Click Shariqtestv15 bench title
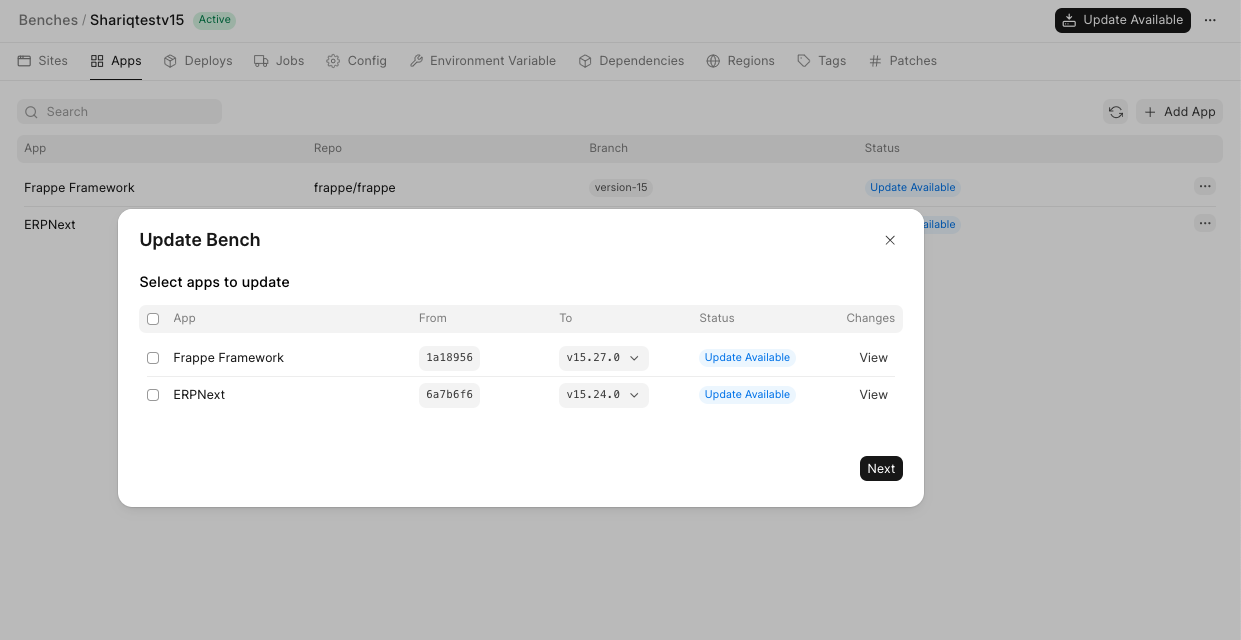The image size is (1241, 640). pyautogui.click(x=137, y=20)
